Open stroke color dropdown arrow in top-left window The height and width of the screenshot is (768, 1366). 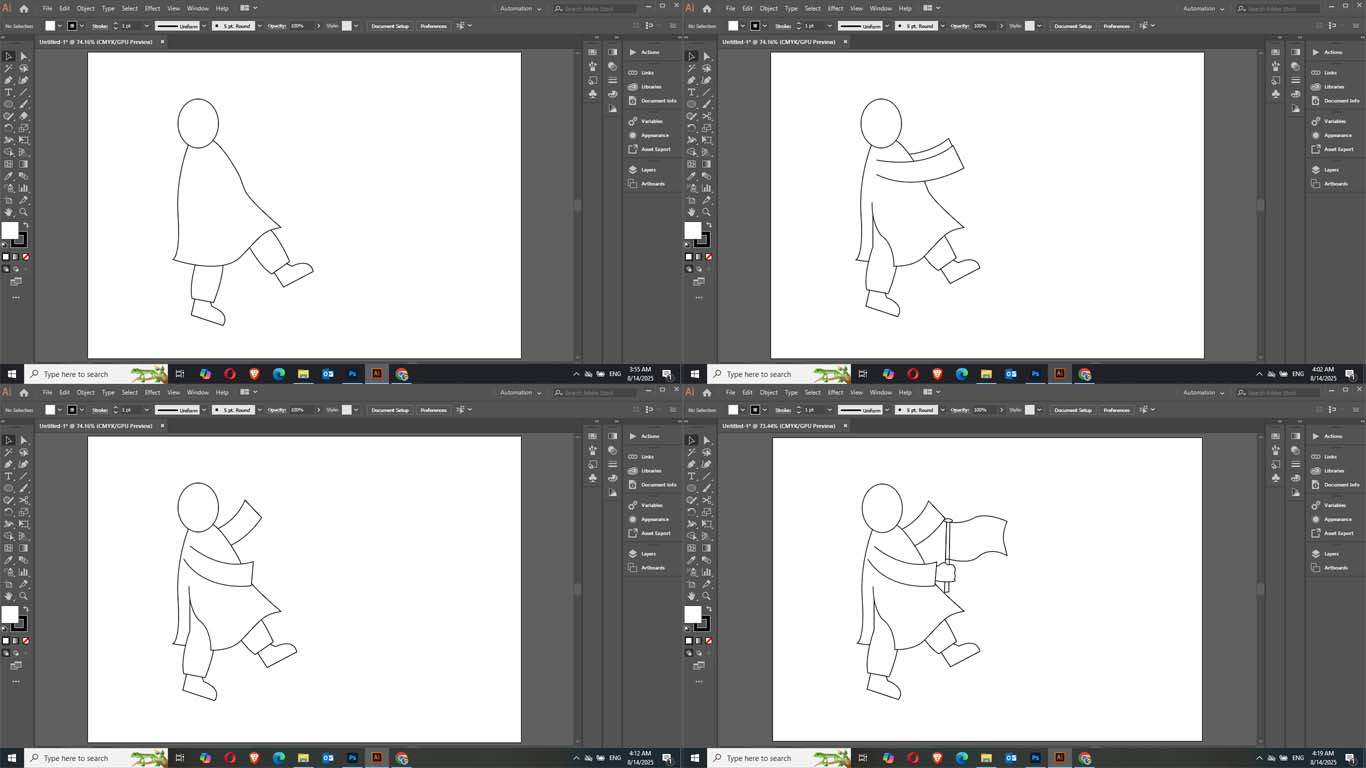pyautogui.click(x=82, y=25)
